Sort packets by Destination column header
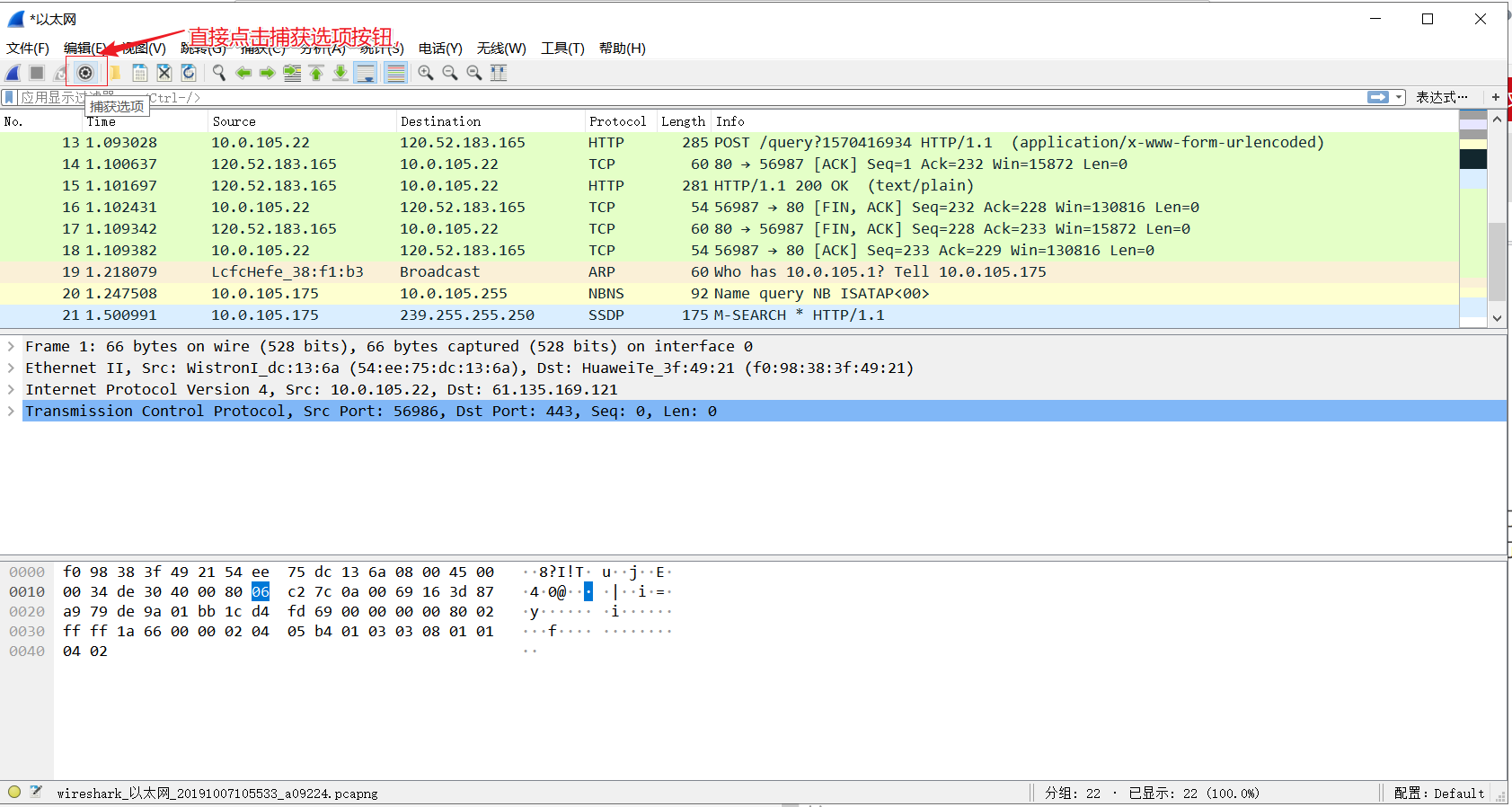Viewport: 1512px width, 807px height. (x=491, y=121)
